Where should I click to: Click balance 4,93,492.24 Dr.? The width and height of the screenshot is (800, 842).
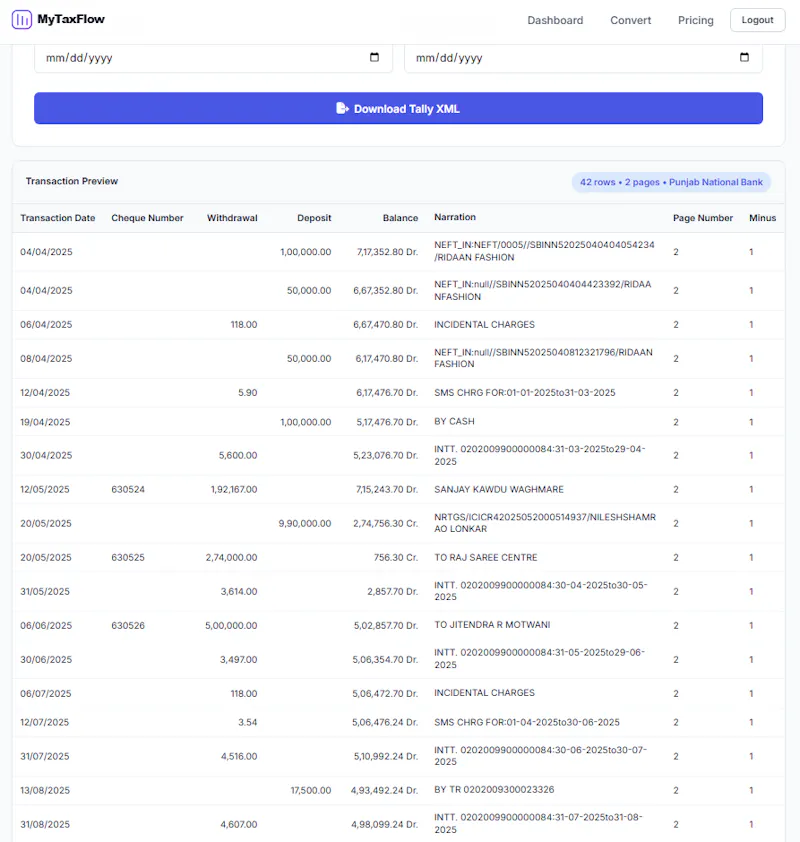point(384,790)
